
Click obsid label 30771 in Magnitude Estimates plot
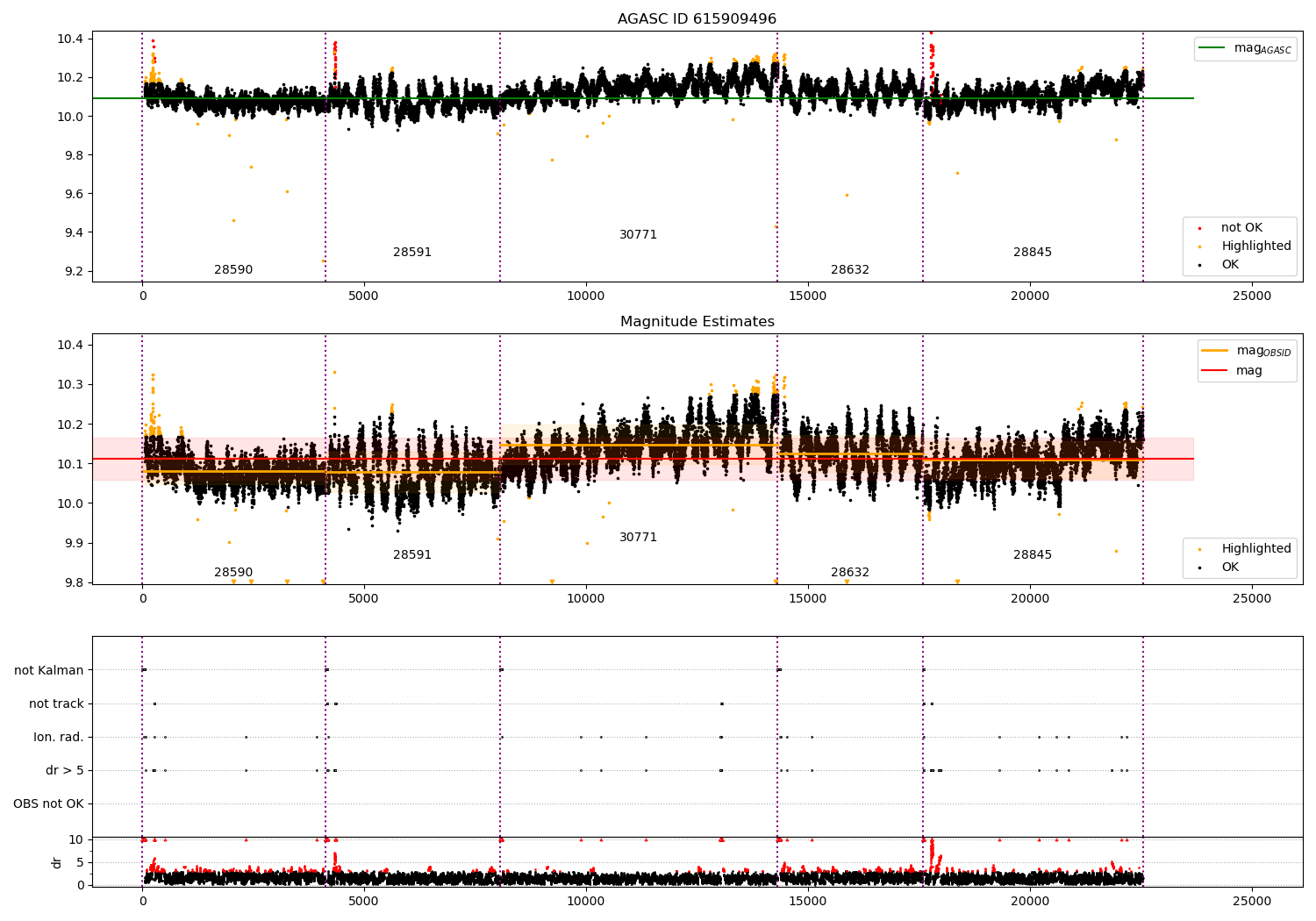click(638, 538)
